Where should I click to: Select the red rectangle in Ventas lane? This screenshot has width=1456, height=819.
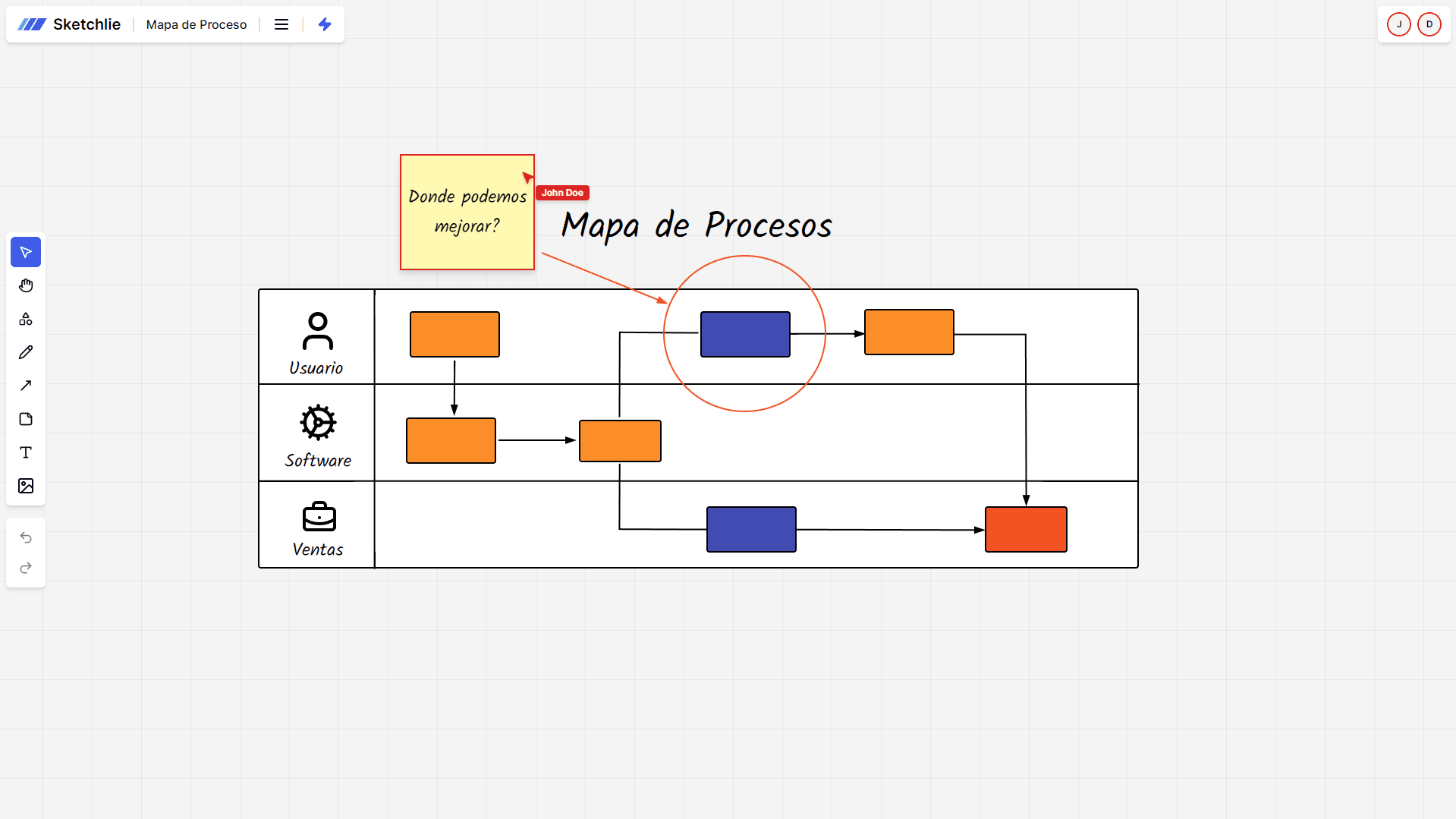(x=1025, y=529)
